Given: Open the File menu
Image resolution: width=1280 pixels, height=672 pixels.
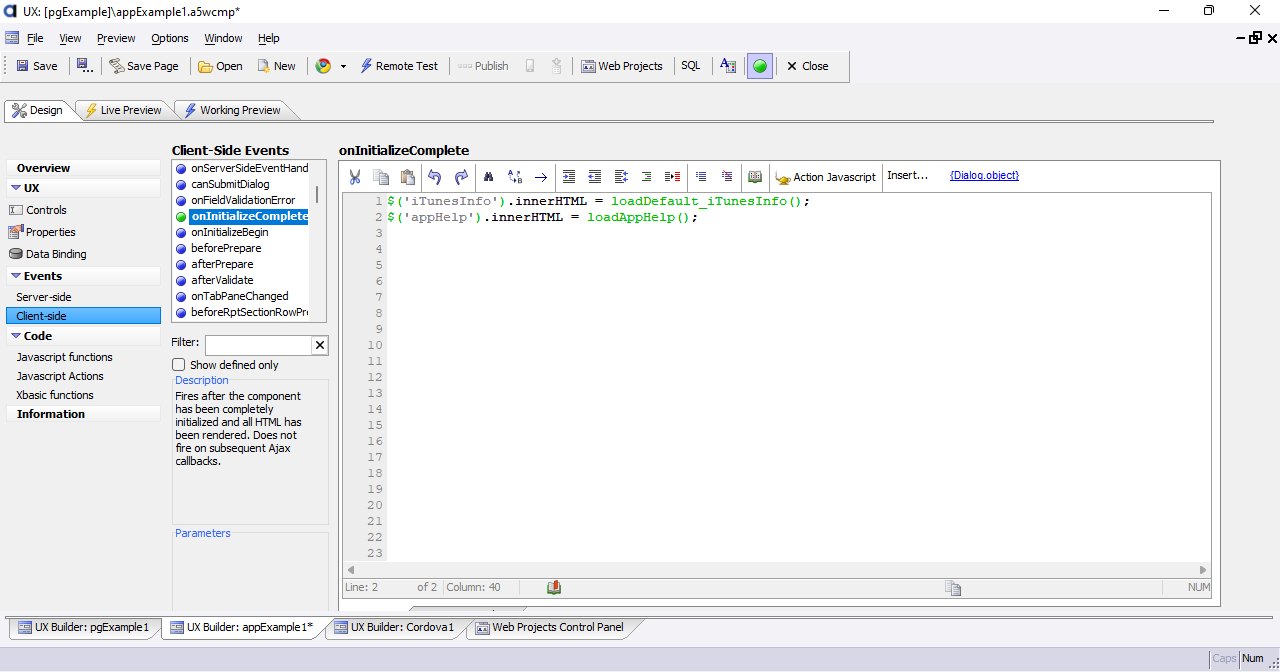Looking at the screenshot, I should 35,38.
